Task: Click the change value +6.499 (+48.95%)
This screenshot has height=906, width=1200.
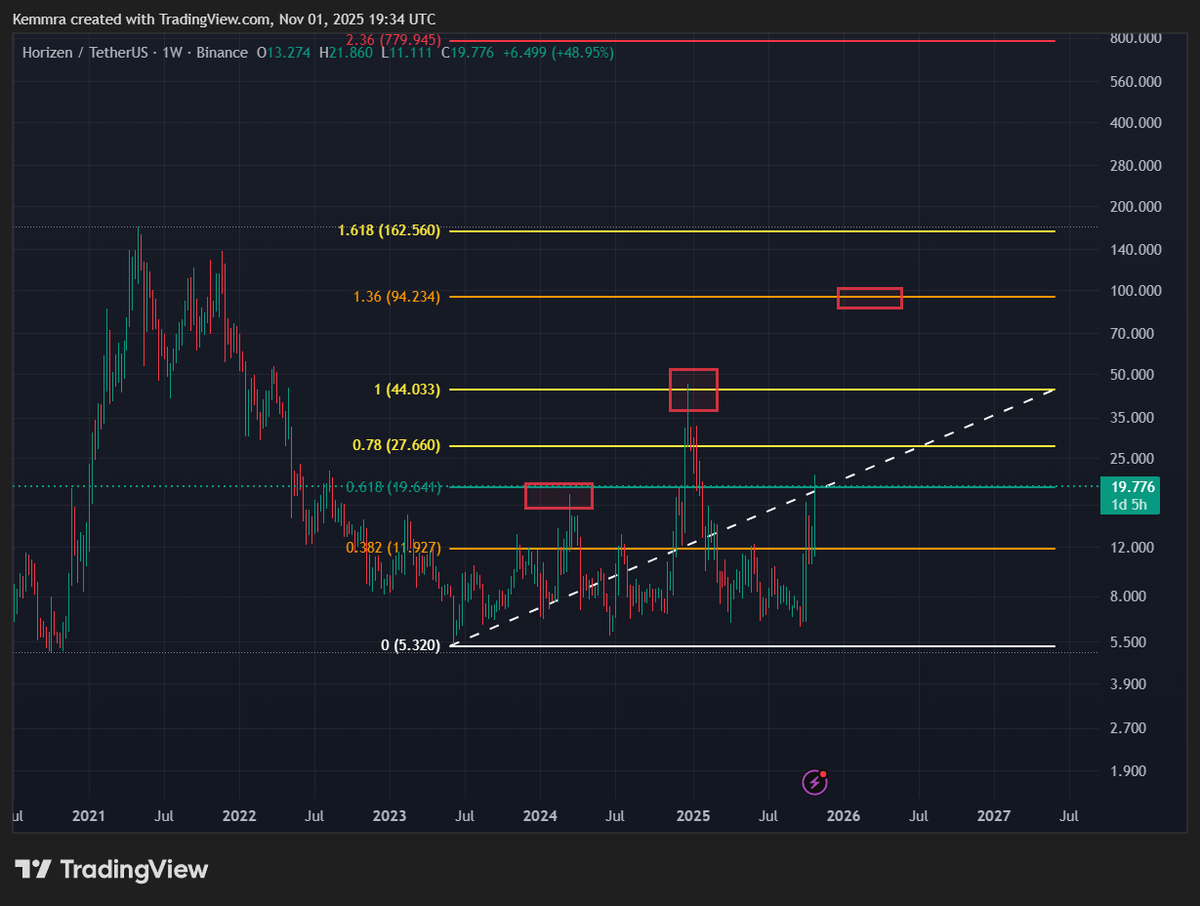Action: coord(558,52)
